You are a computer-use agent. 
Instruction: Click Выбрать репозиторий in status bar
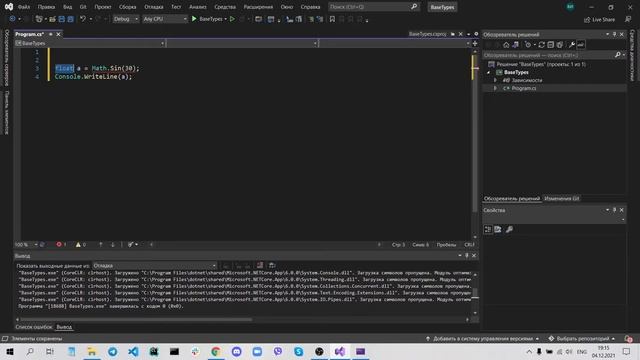[x=582, y=338]
